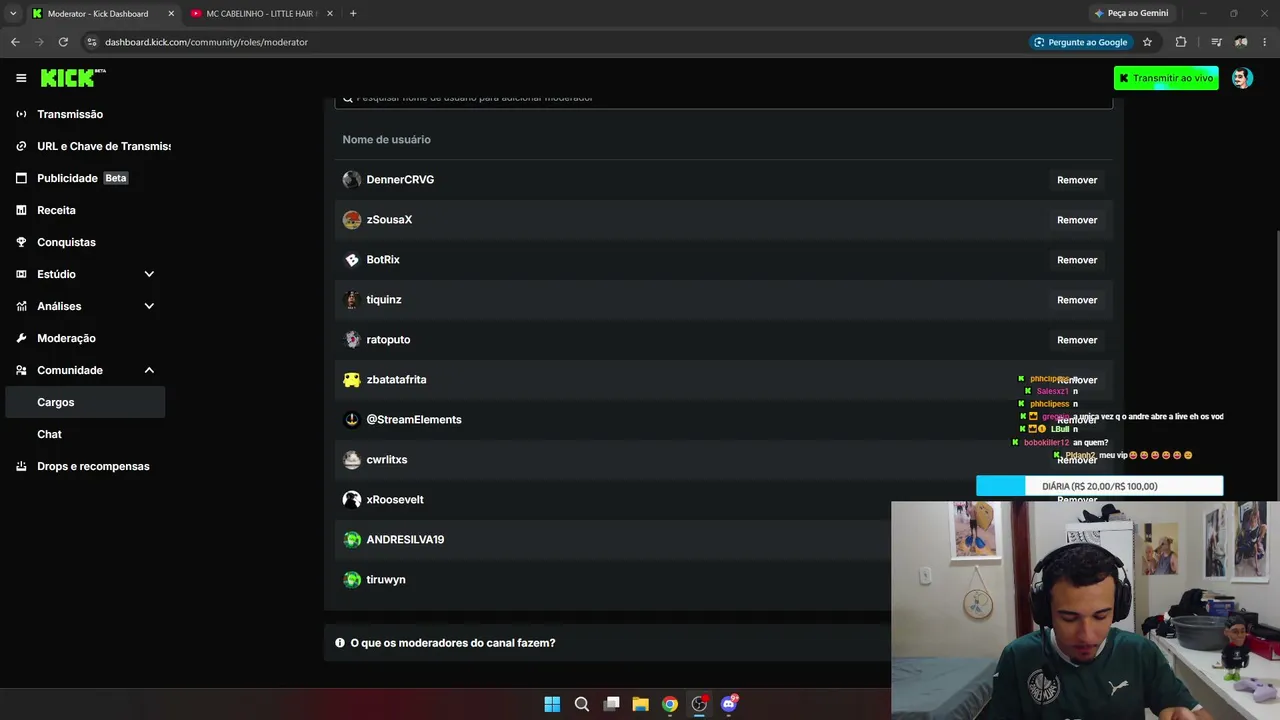This screenshot has width=1280, height=720.
Task: Open the tab search dropdown
Action: point(13,13)
